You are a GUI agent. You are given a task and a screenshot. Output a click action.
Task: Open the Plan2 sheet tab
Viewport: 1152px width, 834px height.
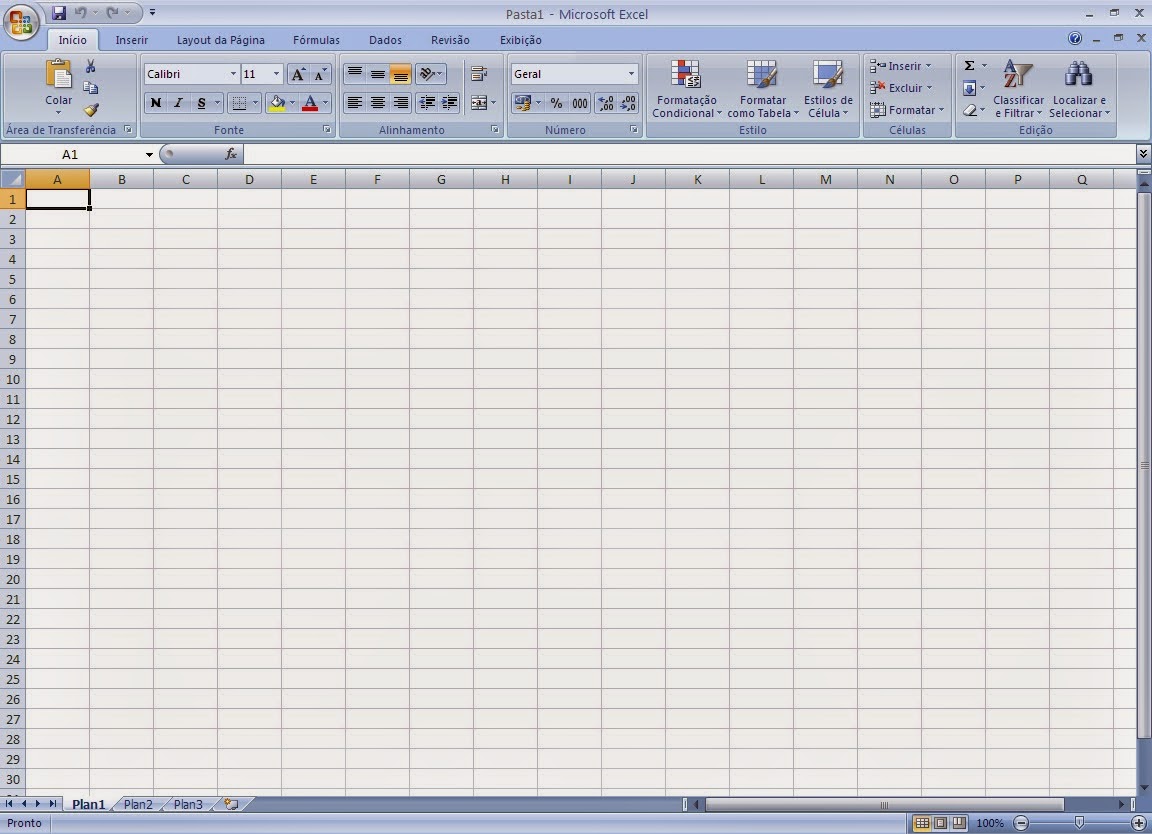(137, 804)
